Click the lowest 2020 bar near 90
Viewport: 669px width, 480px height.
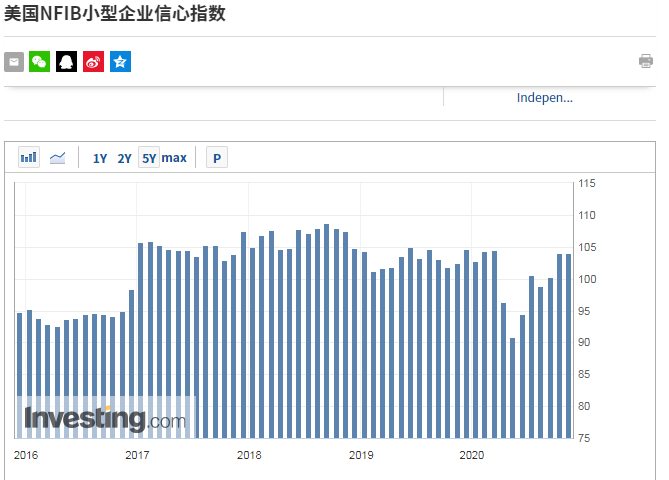point(512,388)
